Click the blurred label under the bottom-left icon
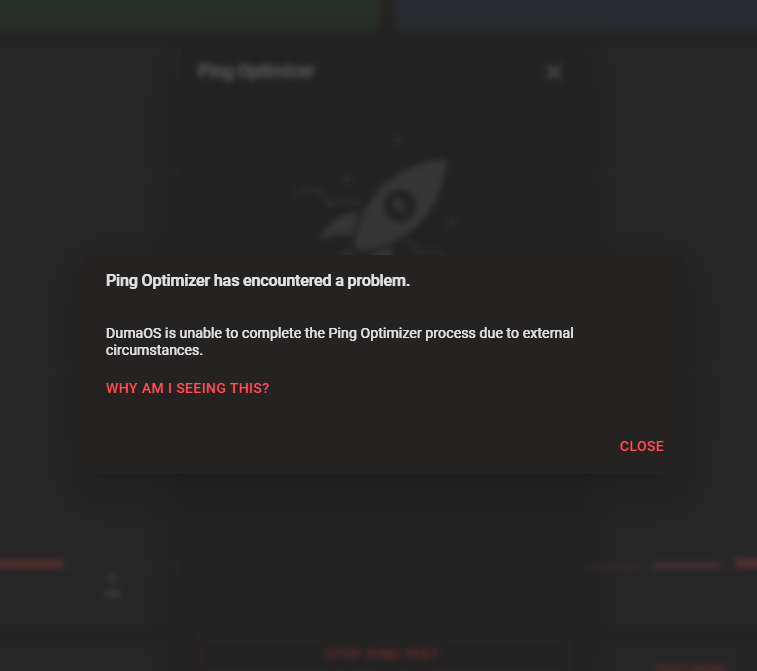The height and width of the screenshot is (671, 757). click(112, 593)
